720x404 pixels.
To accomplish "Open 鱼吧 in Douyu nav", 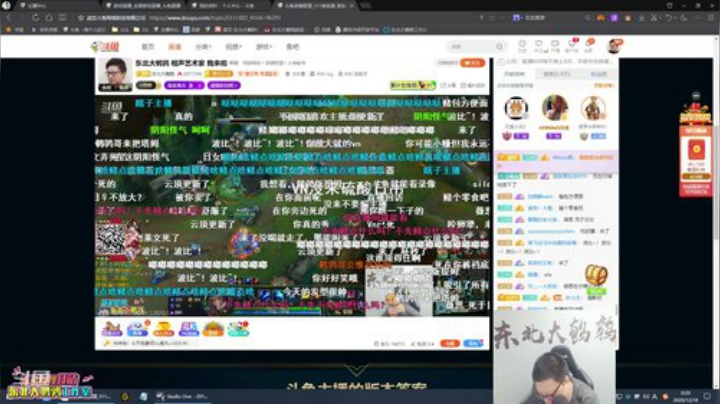I will (x=292, y=46).
